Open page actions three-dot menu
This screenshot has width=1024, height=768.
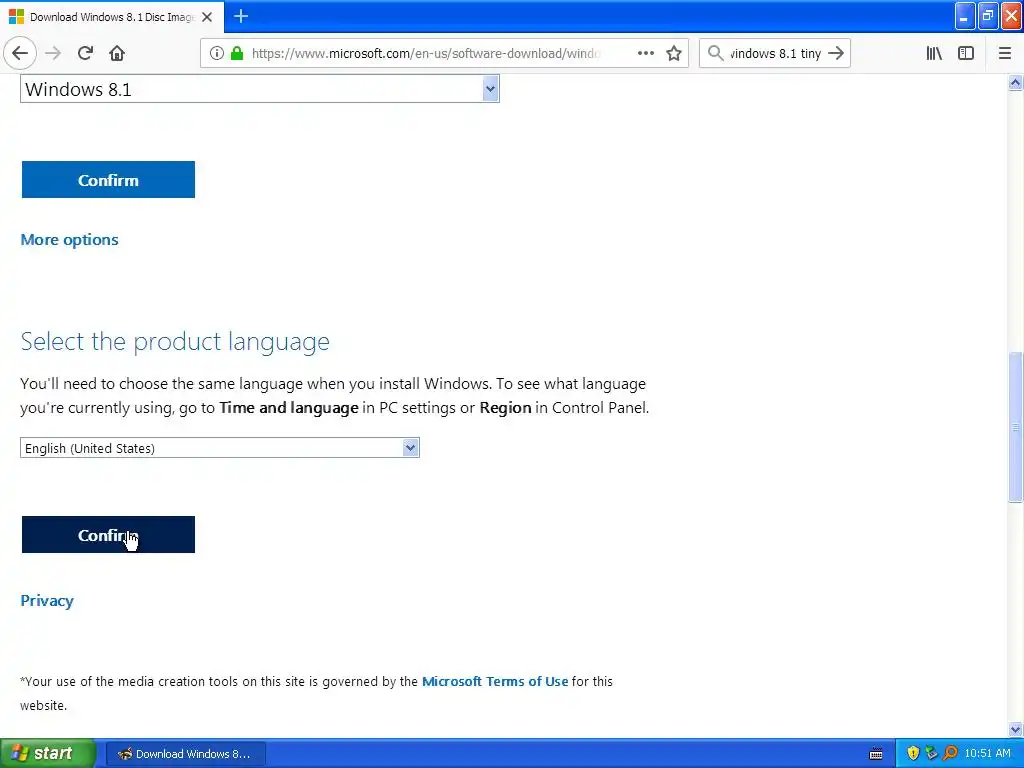(x=645, y=54)
